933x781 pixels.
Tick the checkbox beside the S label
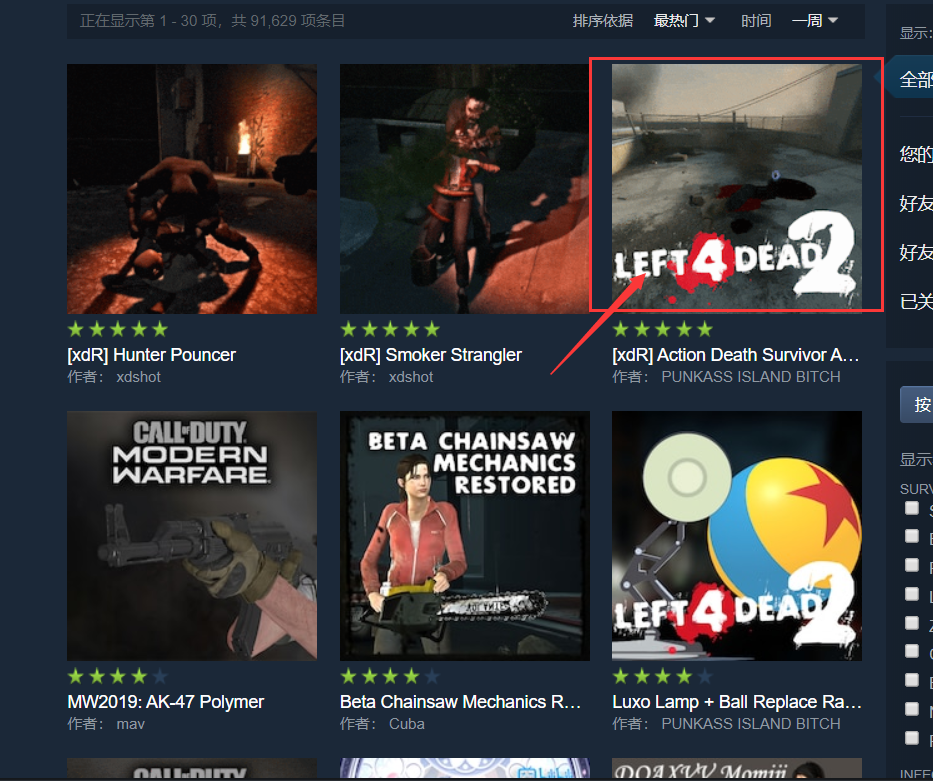912,508
